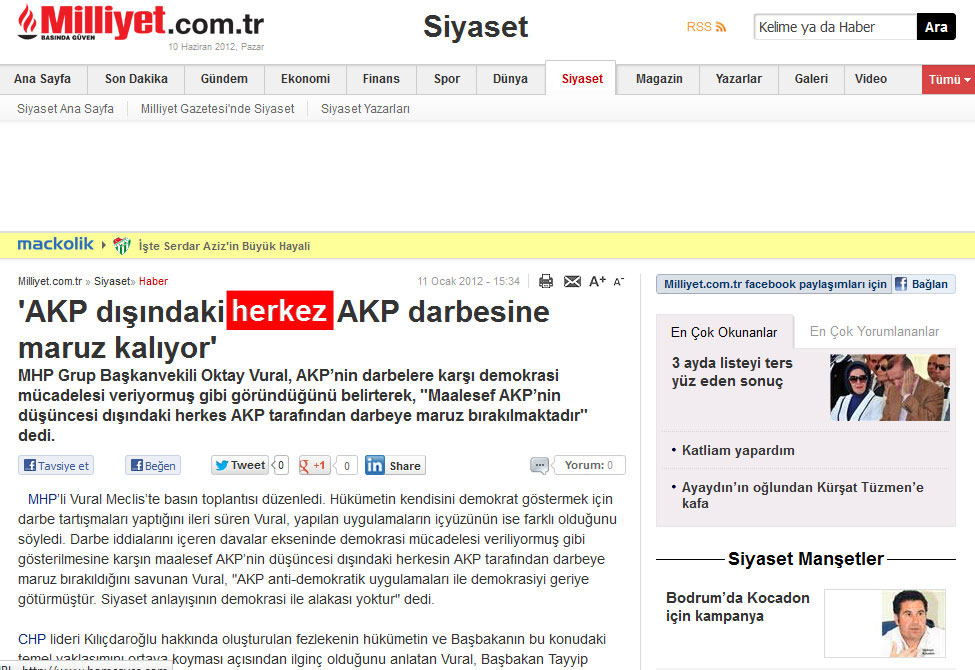Open the email article icon

pyautogui.click(x=572, y=281)
